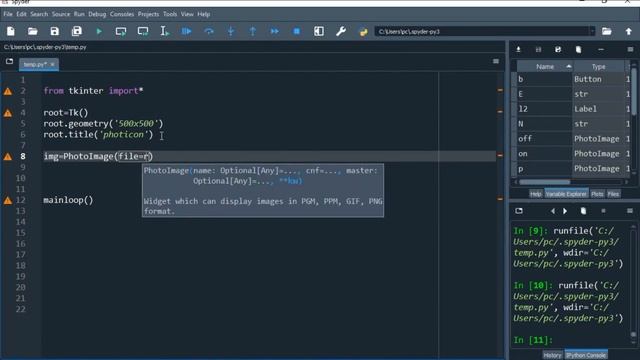Sort variables by the Name column

click(x=545, y=67)
